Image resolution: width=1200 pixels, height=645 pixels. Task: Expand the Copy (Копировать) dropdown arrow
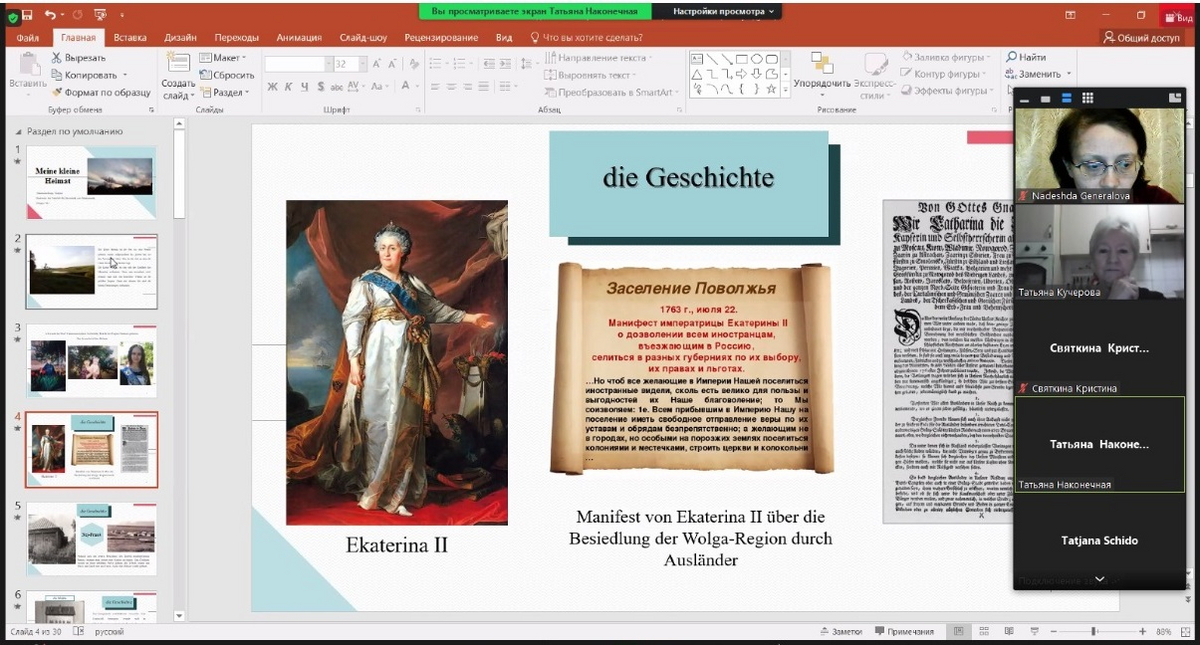125,75
